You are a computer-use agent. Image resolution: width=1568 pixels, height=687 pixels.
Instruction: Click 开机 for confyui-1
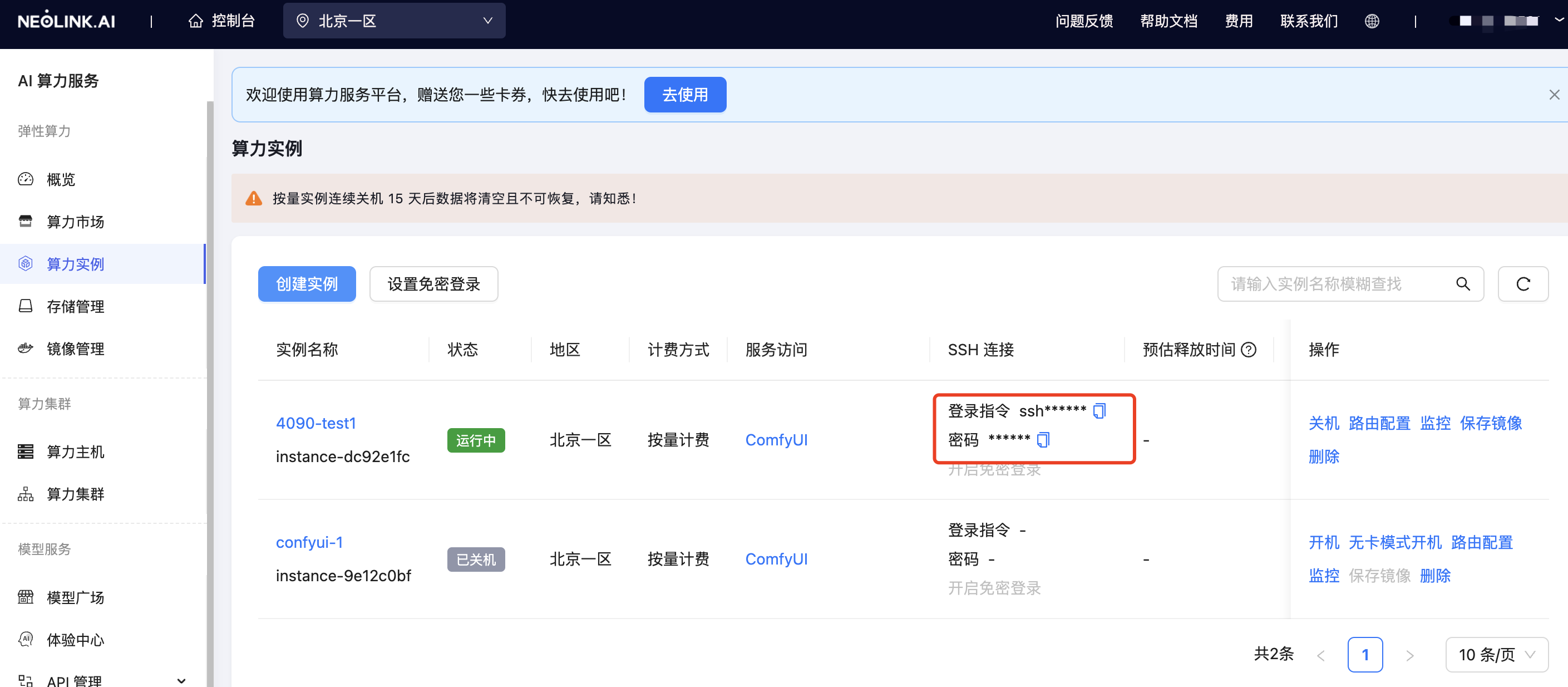tap(1324, 542)
